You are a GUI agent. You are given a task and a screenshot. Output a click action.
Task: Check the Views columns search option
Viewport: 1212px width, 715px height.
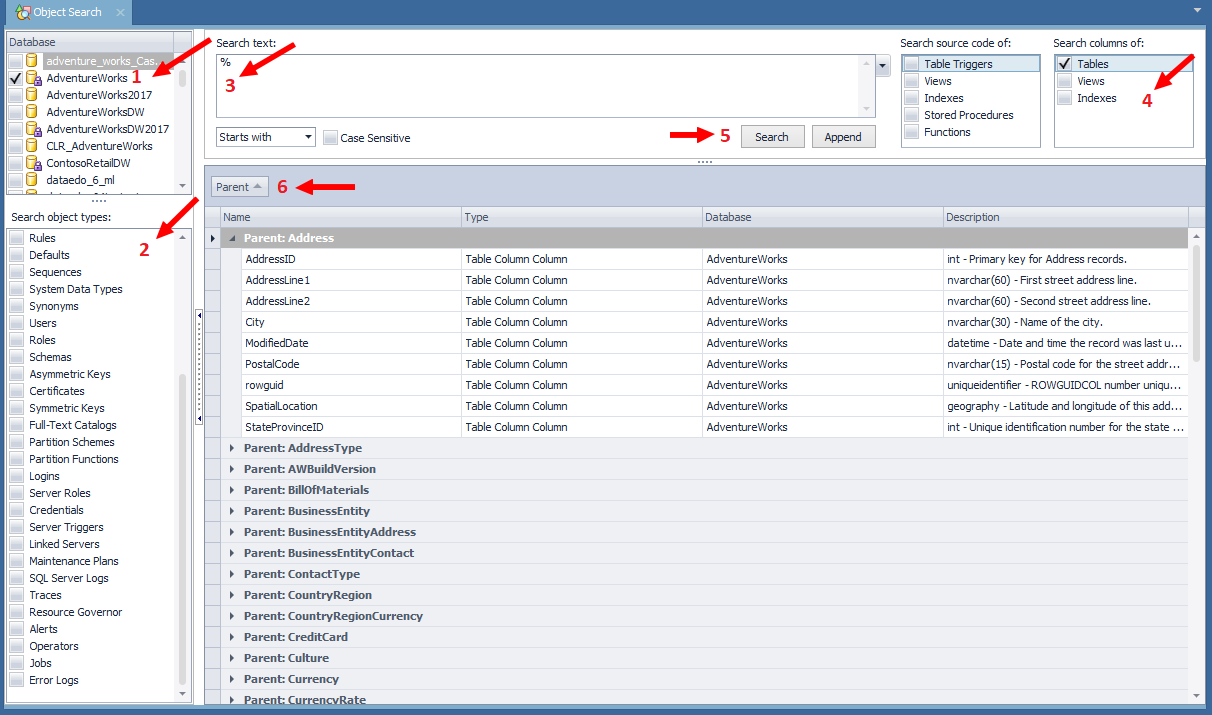[1065, 81]
